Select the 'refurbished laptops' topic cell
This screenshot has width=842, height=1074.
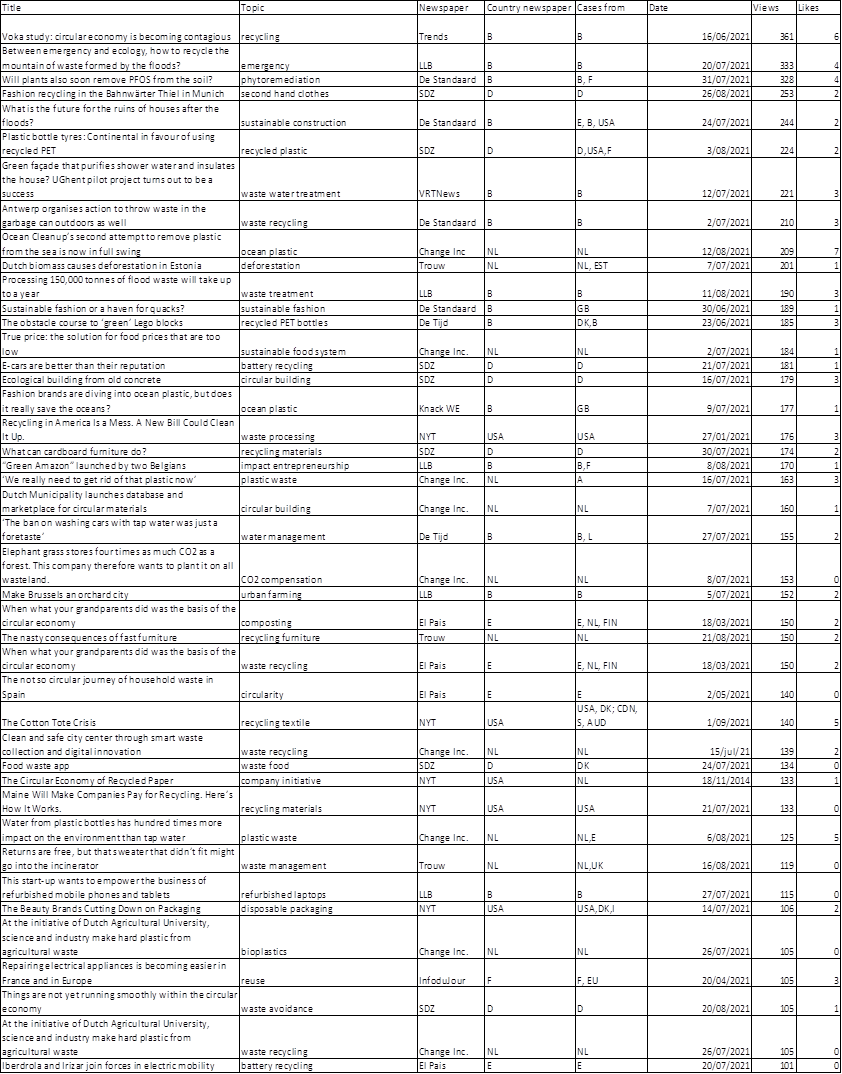click(x=328, y=888)
